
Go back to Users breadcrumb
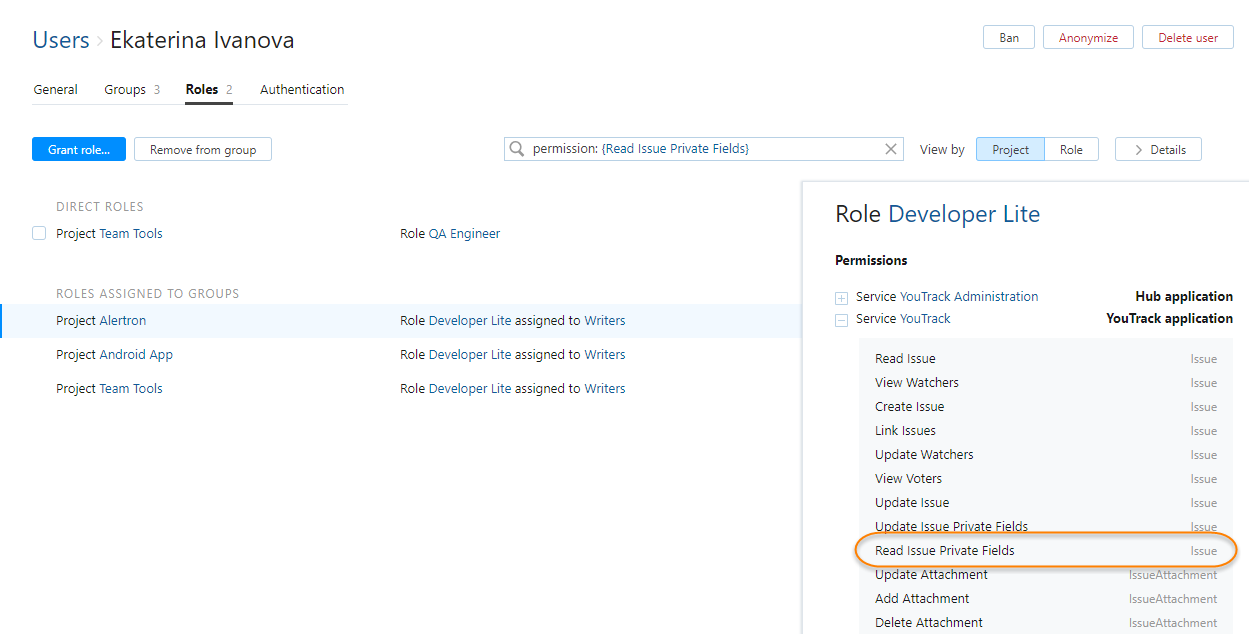[x=61, y=40]
